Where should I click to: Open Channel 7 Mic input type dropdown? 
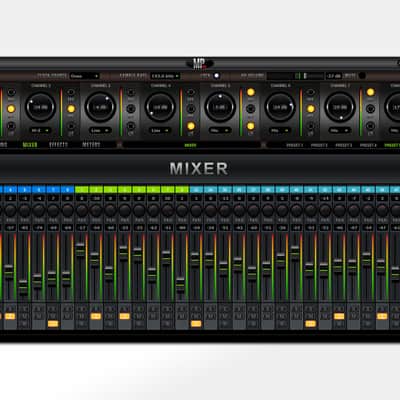pos(340,130)
